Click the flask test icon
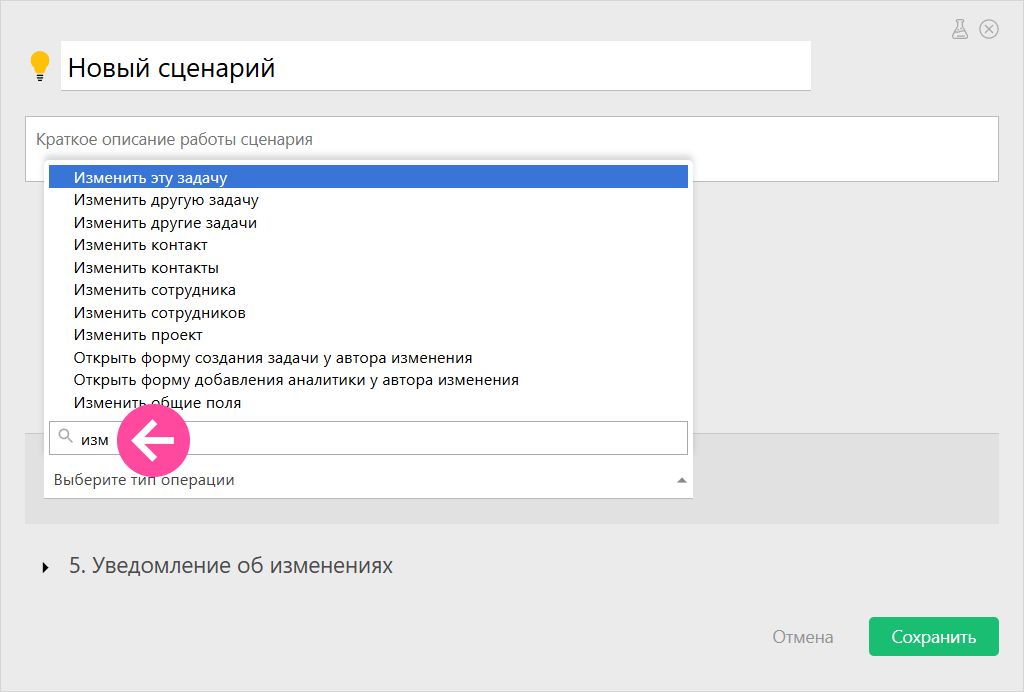 tap(959, 29)
